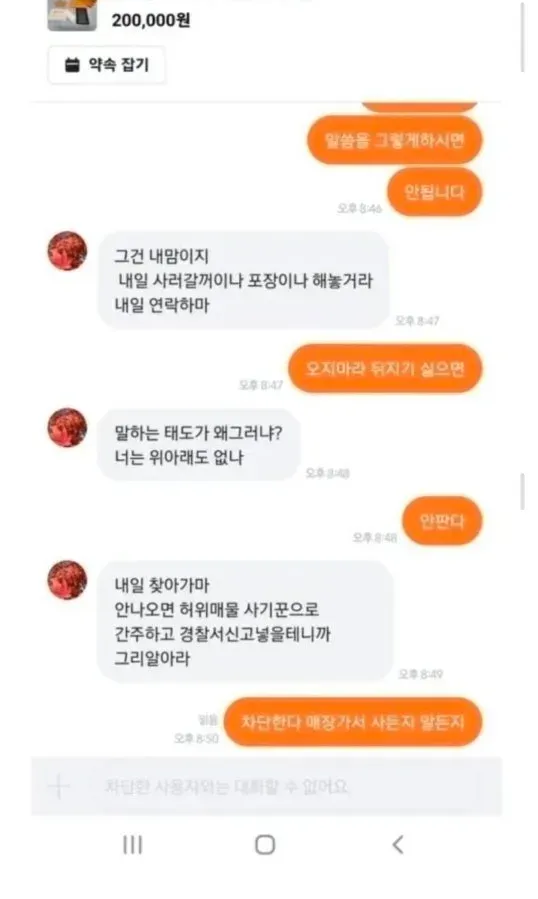
Task: Open Android recent apps navigation button
Action: pos(133,845)
